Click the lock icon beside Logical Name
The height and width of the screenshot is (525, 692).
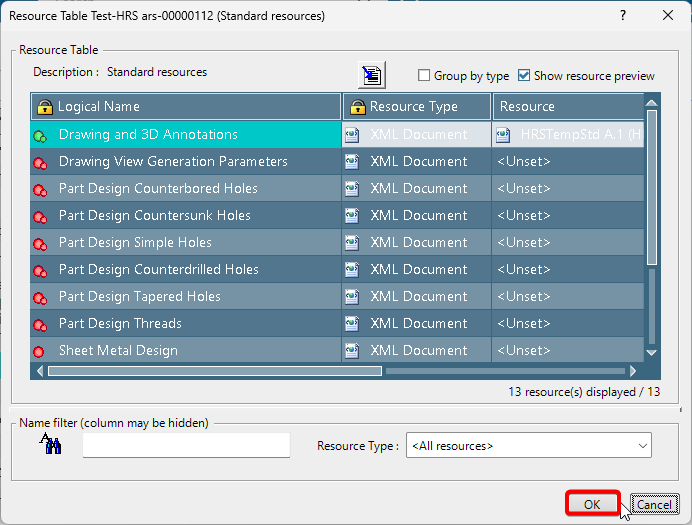[45, 107]
